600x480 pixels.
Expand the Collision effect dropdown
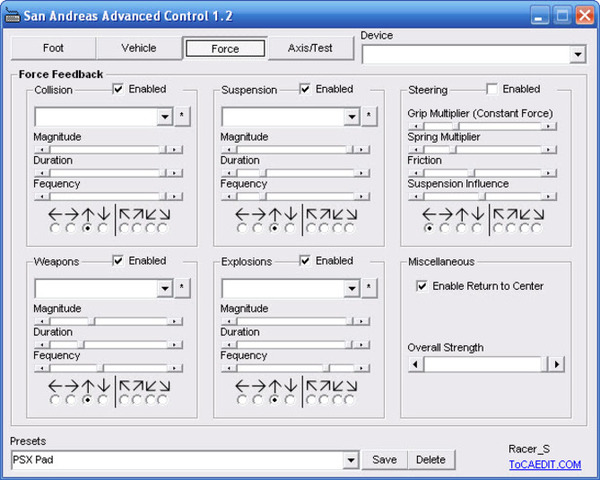tap(165, 116)
